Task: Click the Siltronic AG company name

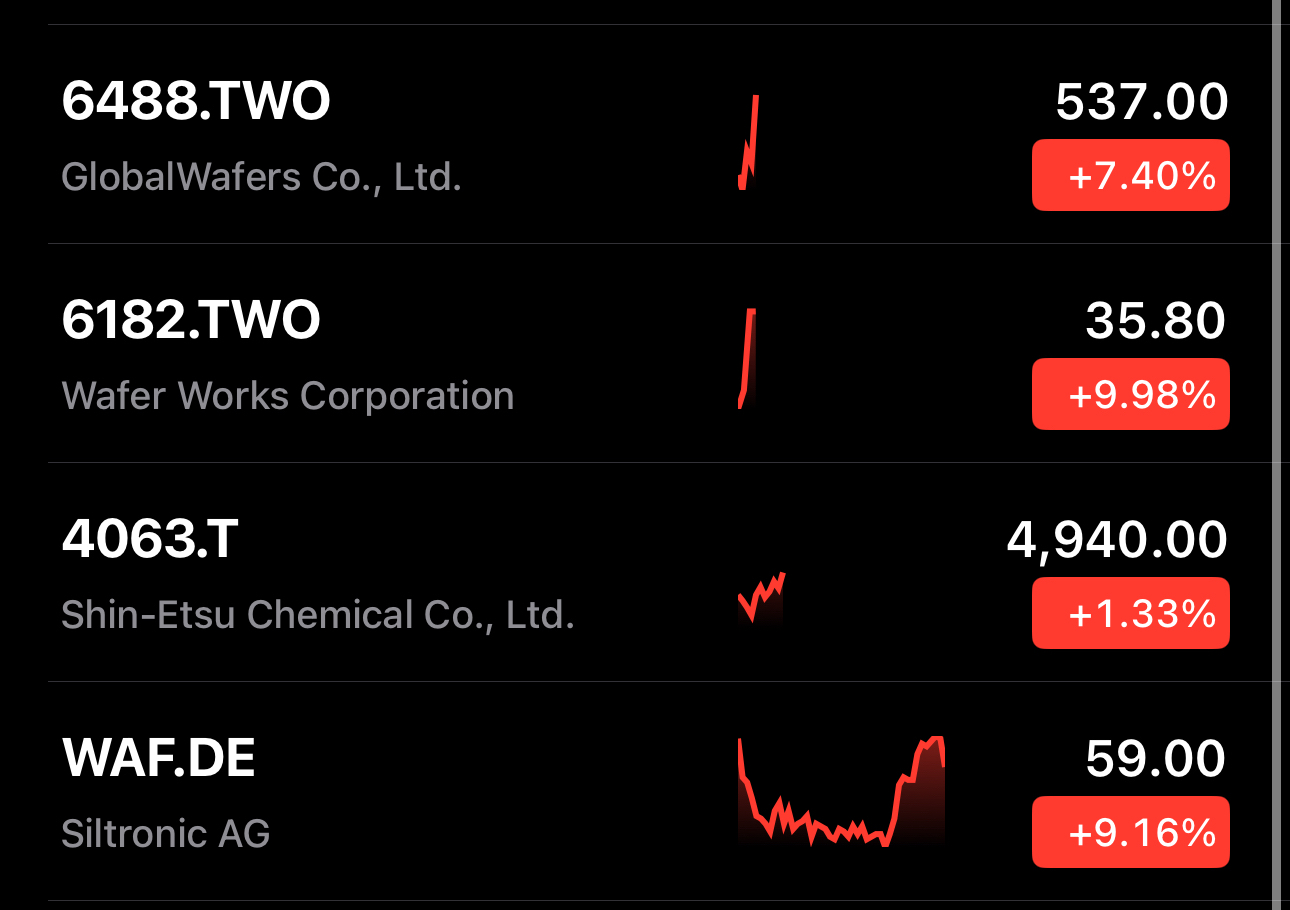Action: (166, 833)
